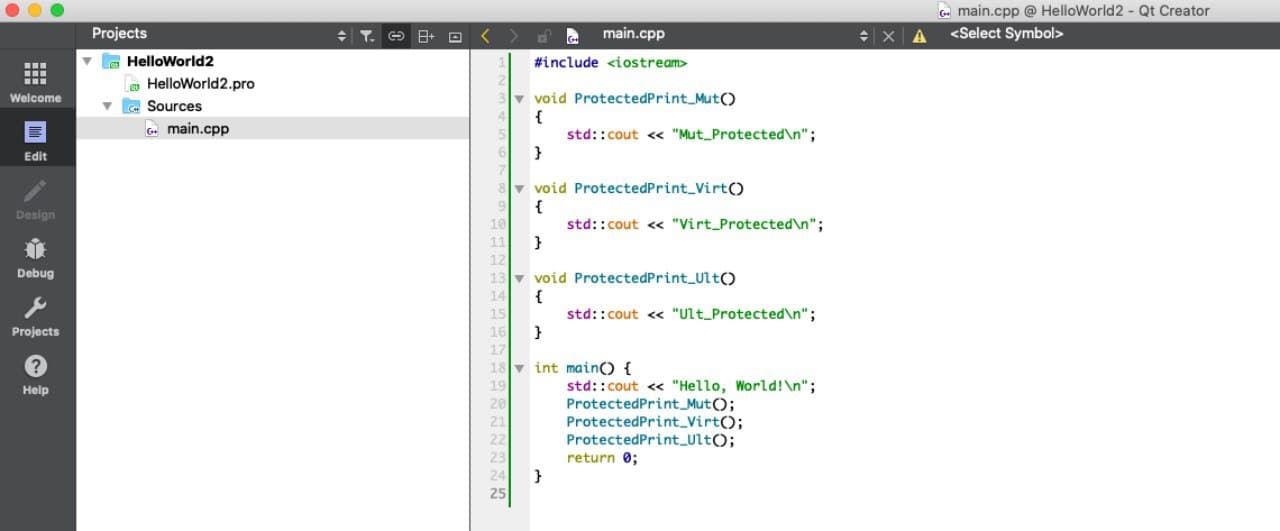Click the filter tree icon in Projects panel

pyautogui.click(x=367, y=36)
